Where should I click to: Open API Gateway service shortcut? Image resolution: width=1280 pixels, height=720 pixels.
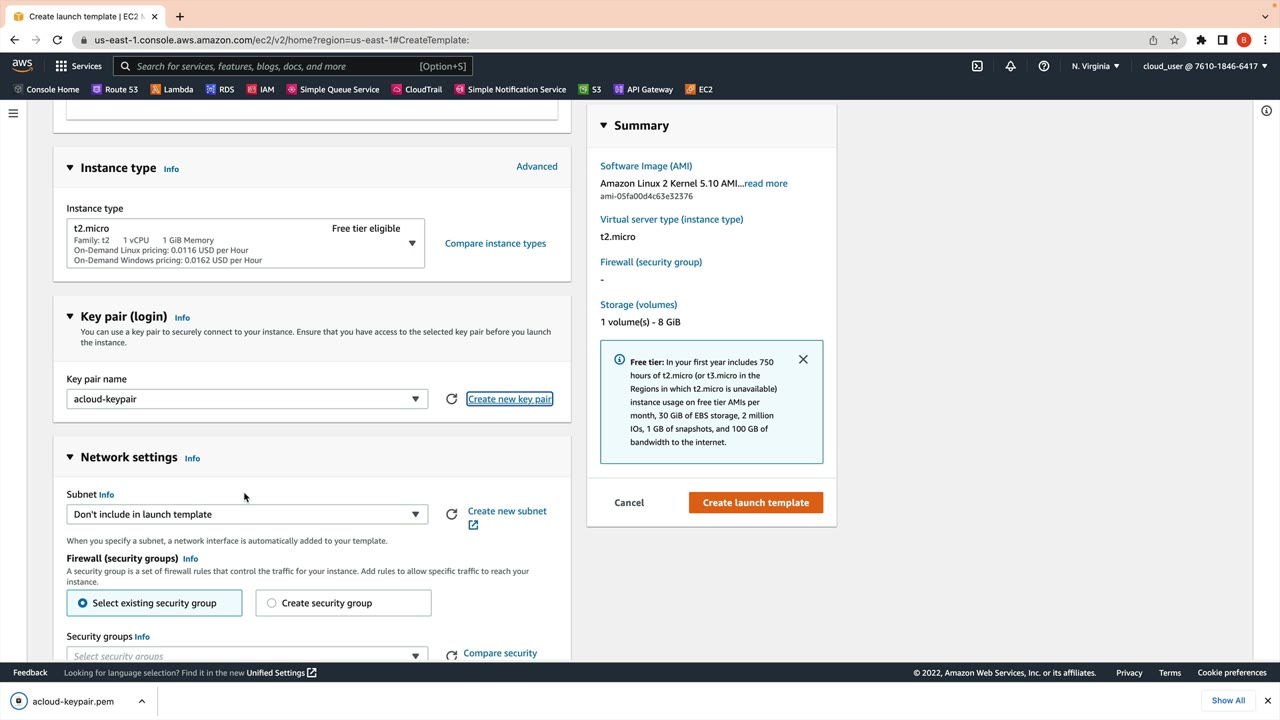(x=643, y=89)
